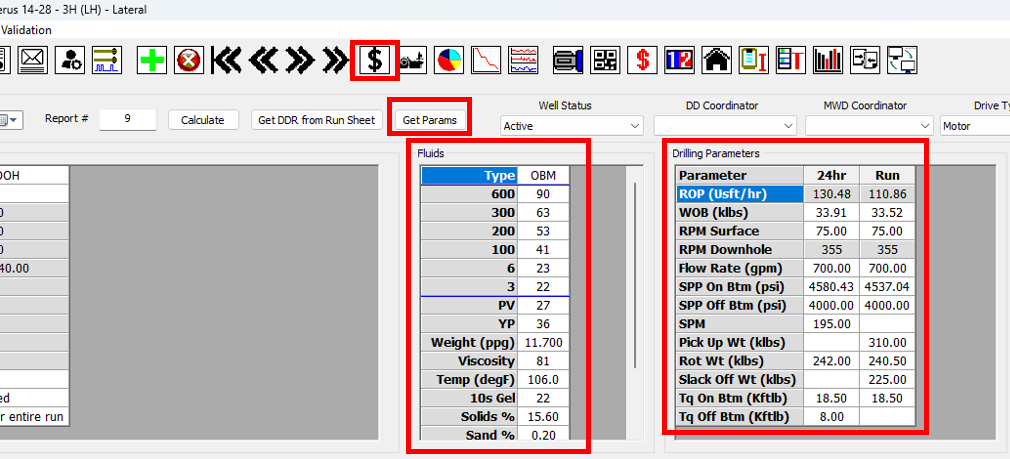1010x459 pixels.
Task: Jump to first report with rewind arrows
Action: pyautogui.click(x=227, y=60)
